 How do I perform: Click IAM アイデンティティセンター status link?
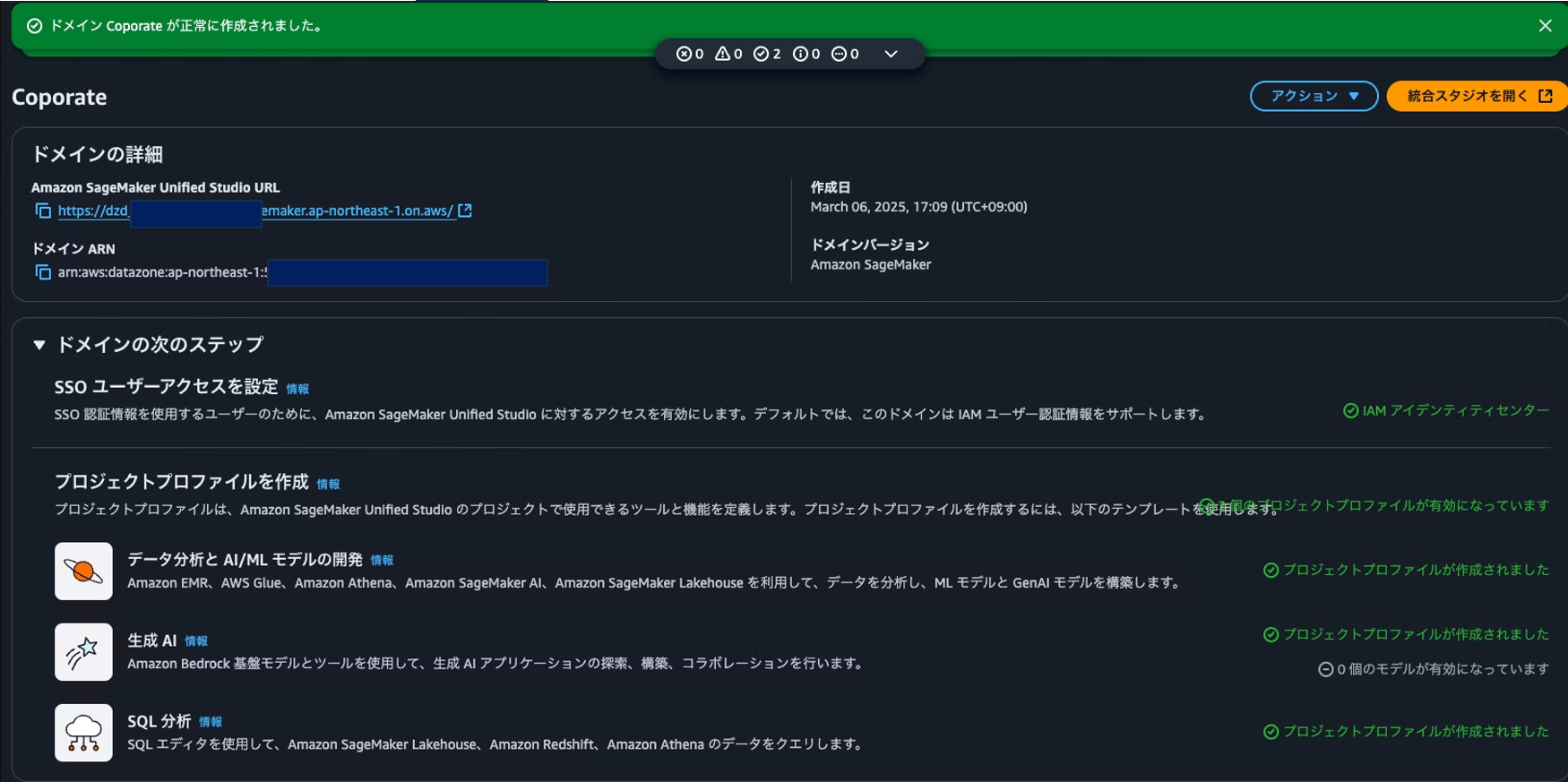(x=1446, y=410)
